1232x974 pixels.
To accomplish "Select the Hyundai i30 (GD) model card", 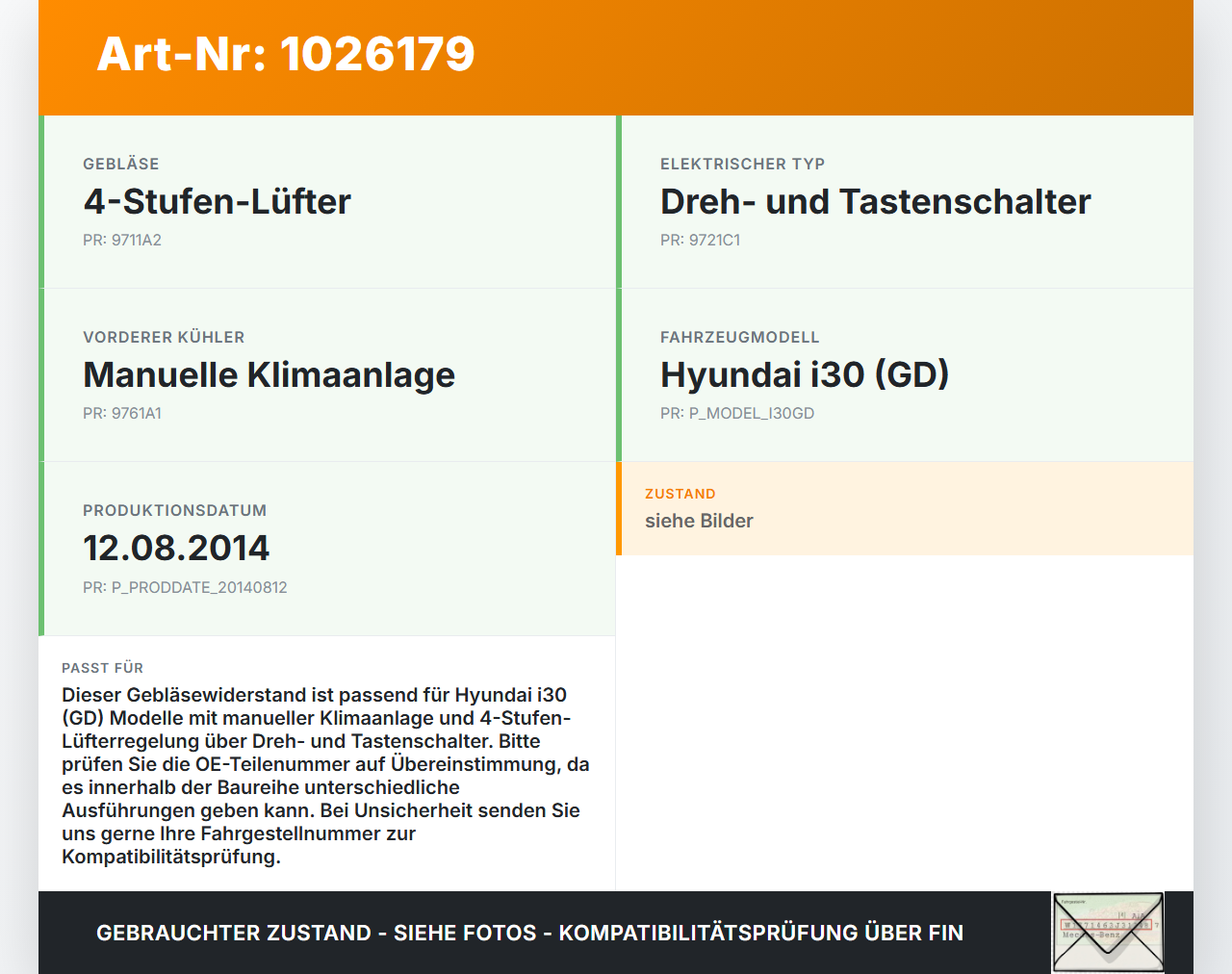I will [x=905, y=375].
